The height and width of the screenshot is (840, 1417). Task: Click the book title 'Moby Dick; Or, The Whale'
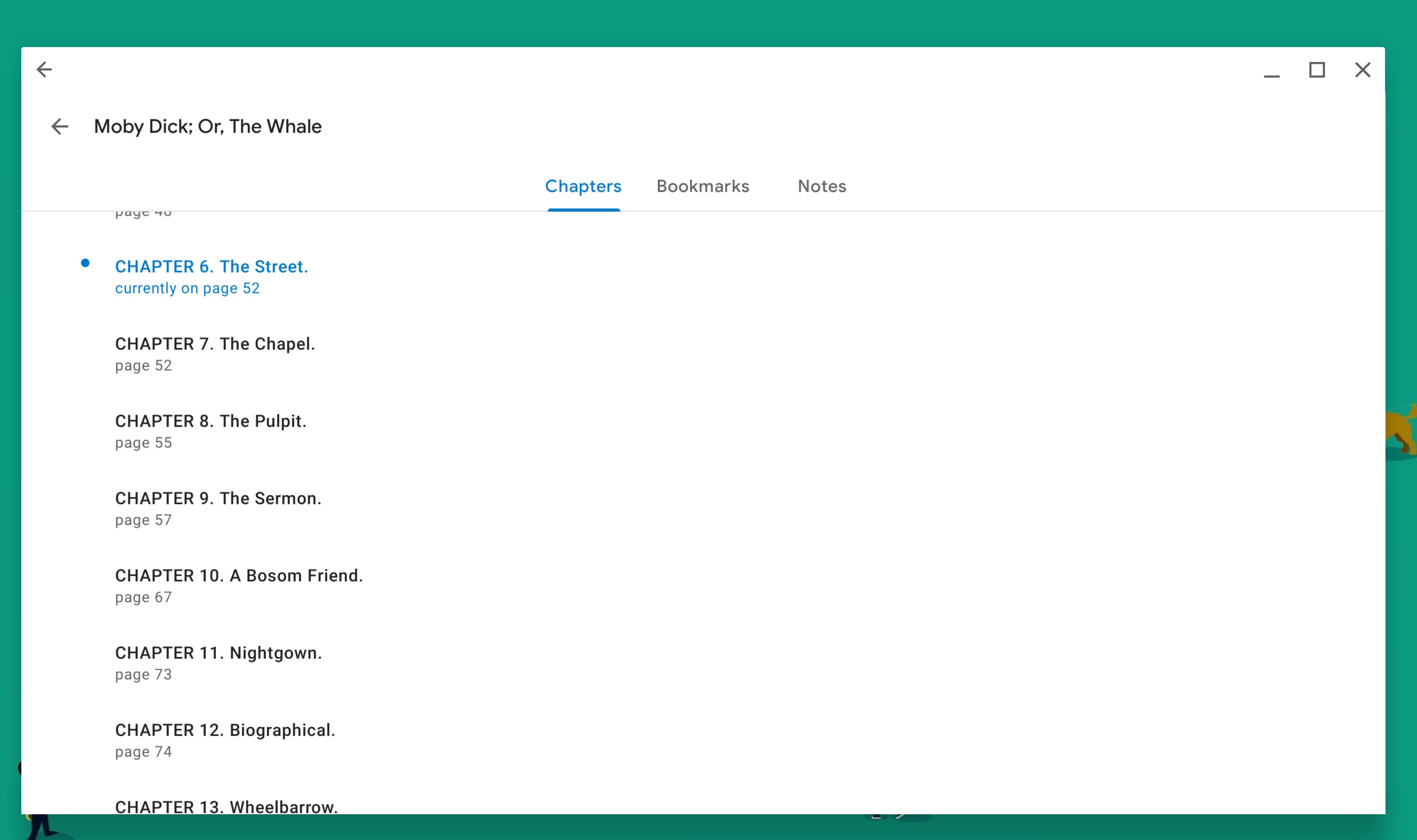[208, 126]
